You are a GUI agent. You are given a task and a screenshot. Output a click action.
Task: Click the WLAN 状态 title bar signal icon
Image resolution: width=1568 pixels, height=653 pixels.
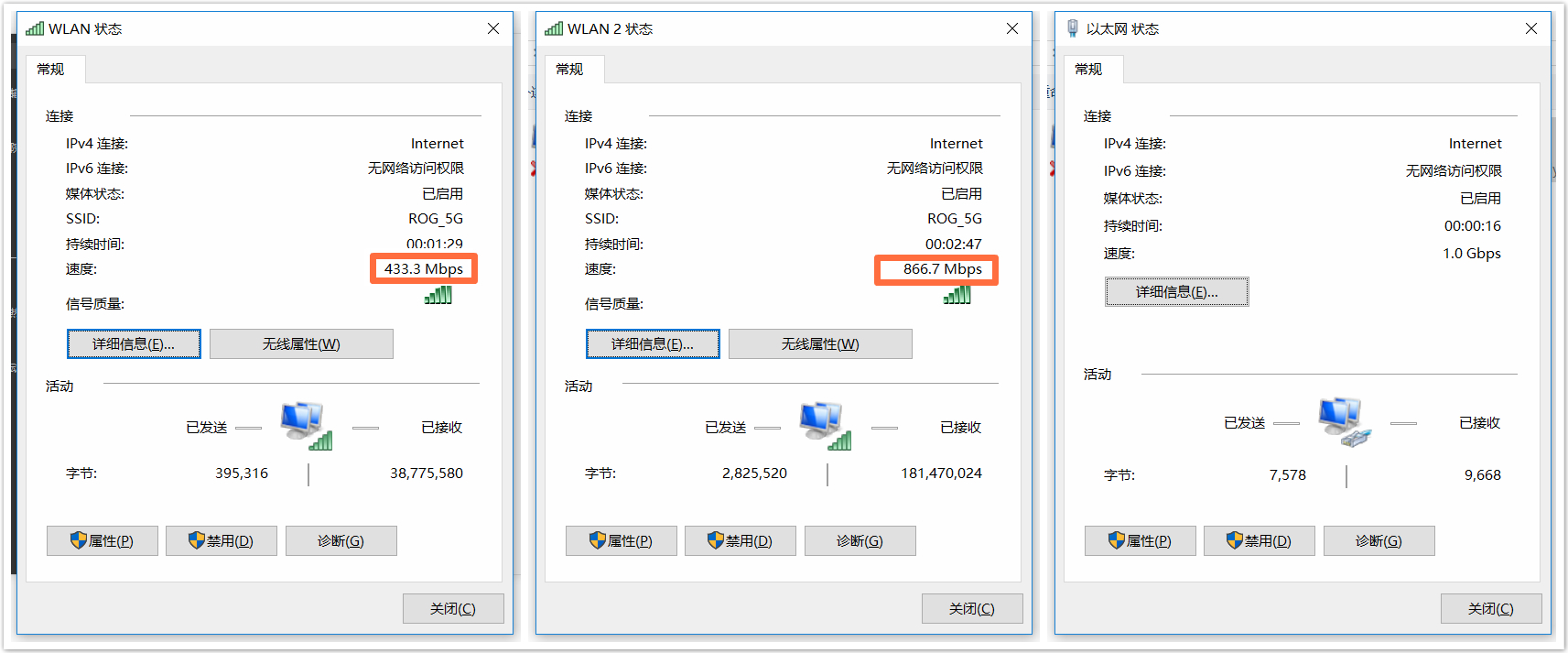(35, 28)
